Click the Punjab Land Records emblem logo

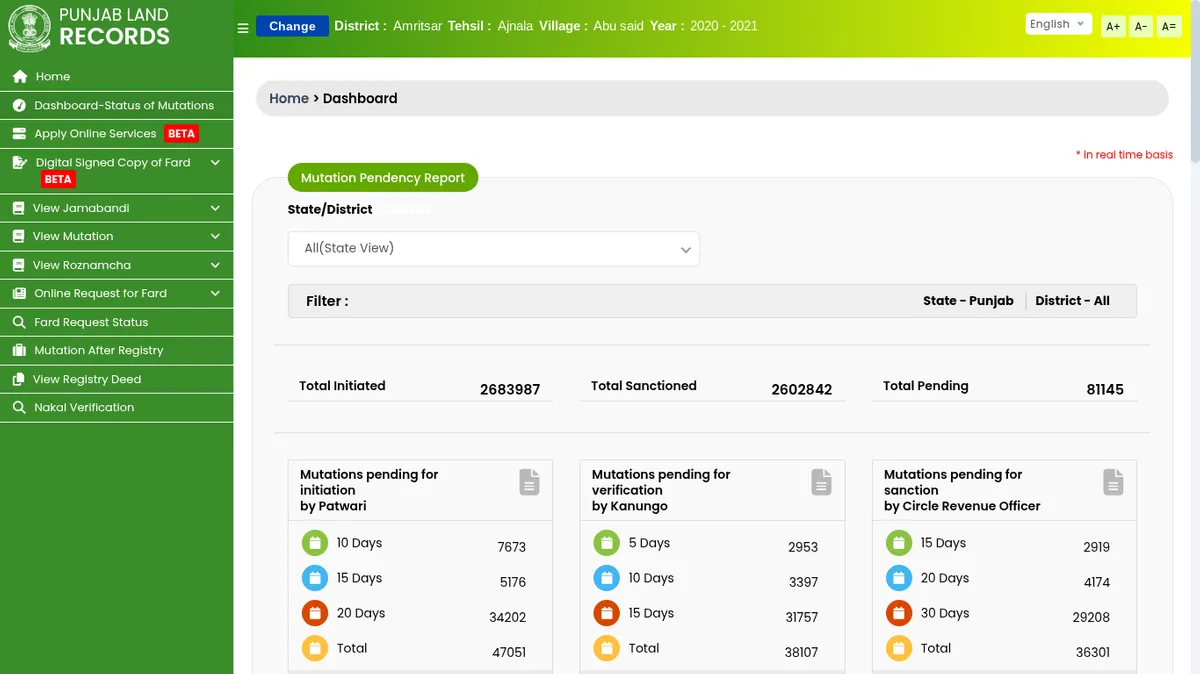click(29, 28)
